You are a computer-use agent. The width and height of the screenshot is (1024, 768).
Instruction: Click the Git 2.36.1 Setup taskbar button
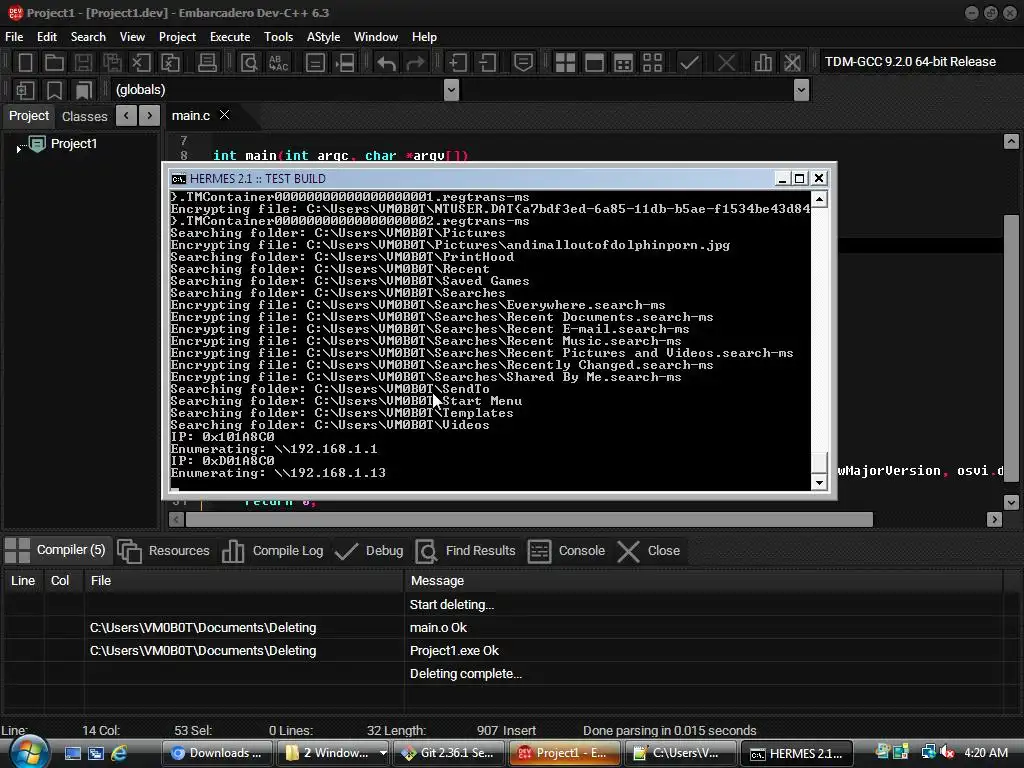coord(449,753)
